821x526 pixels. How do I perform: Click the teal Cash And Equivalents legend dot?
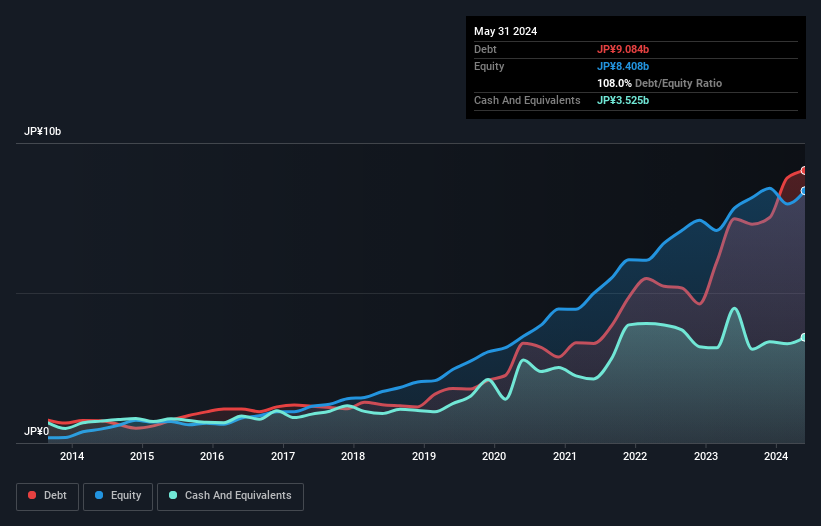pos(173,495)
